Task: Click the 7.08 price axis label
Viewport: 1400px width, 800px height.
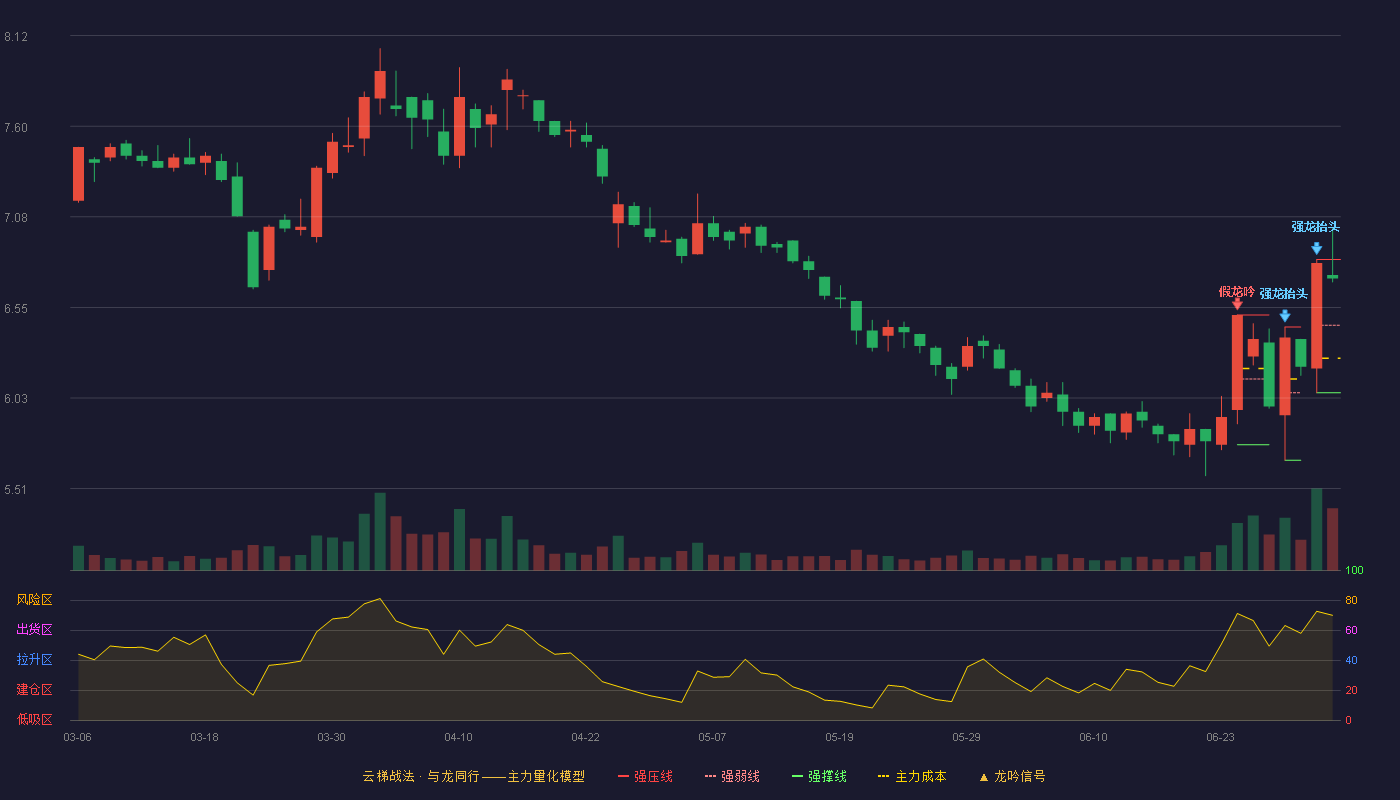Action: pyautogui.click(x=16, y=218)
